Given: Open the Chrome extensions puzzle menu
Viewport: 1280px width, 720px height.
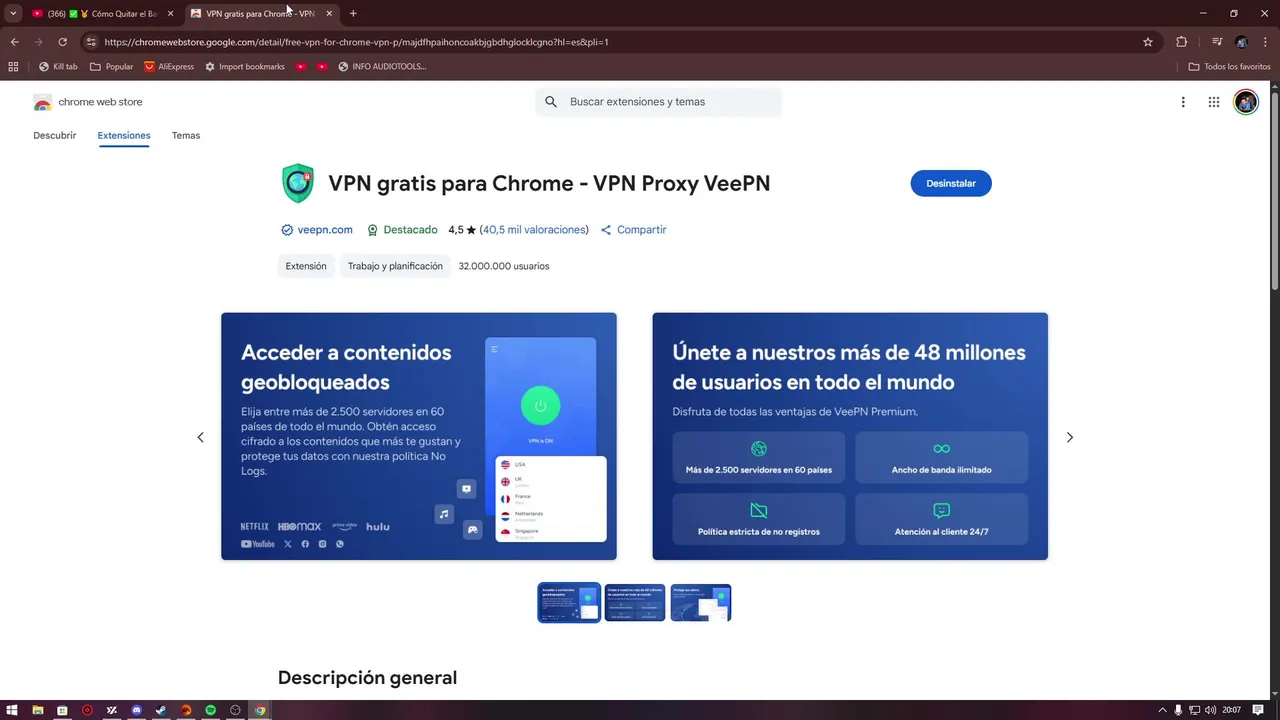Looking at the screenshot, I should point(1182,42).
